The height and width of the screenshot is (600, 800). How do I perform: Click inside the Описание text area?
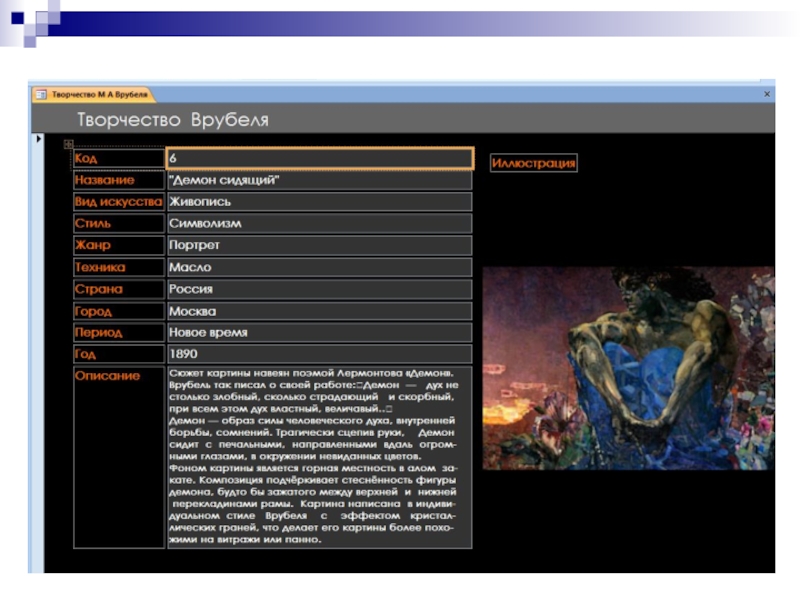coord(319,457)
